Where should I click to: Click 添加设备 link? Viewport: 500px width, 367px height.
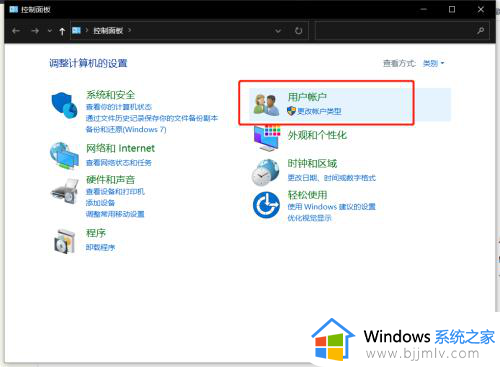(100, 203)
